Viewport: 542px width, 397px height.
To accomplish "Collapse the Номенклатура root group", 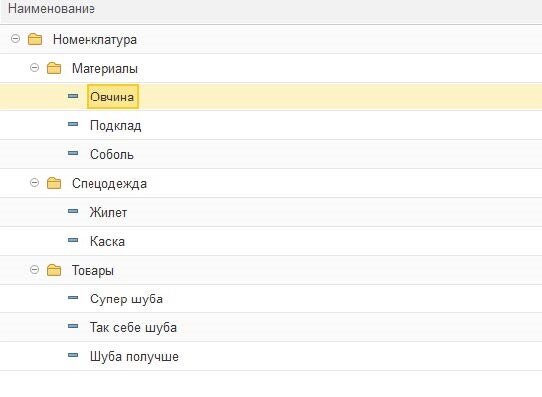I will 15,38.
